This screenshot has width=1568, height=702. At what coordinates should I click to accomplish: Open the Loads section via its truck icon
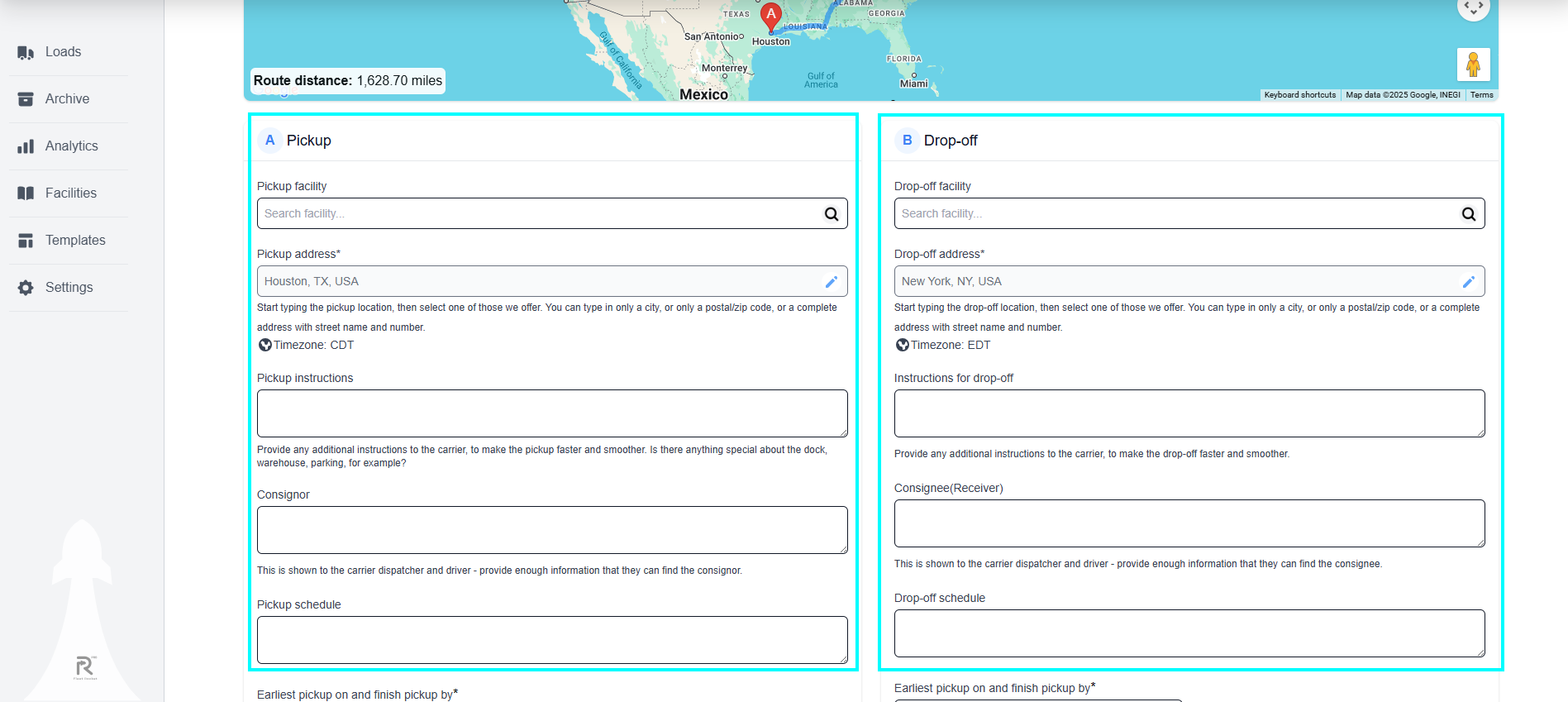tap(26, 52)
